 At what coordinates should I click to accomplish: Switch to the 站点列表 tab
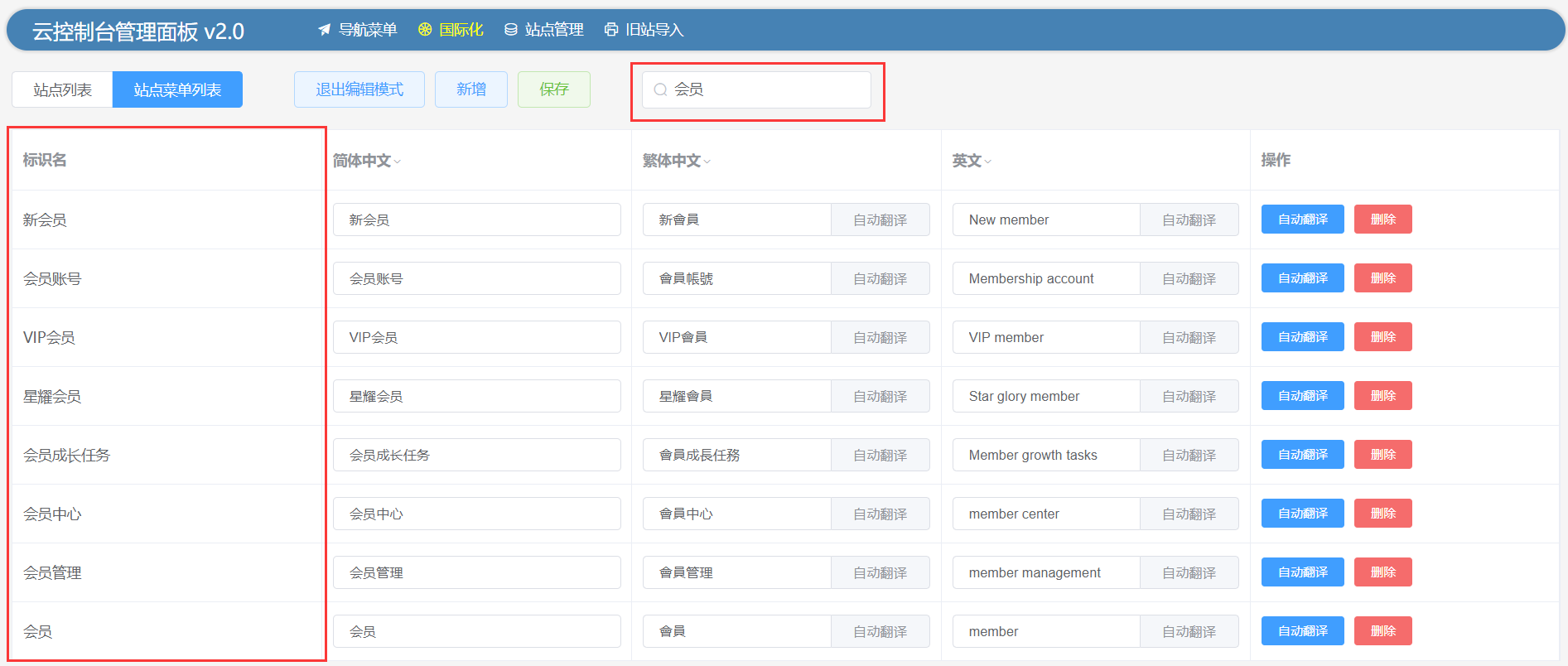(x=62, y=89)
